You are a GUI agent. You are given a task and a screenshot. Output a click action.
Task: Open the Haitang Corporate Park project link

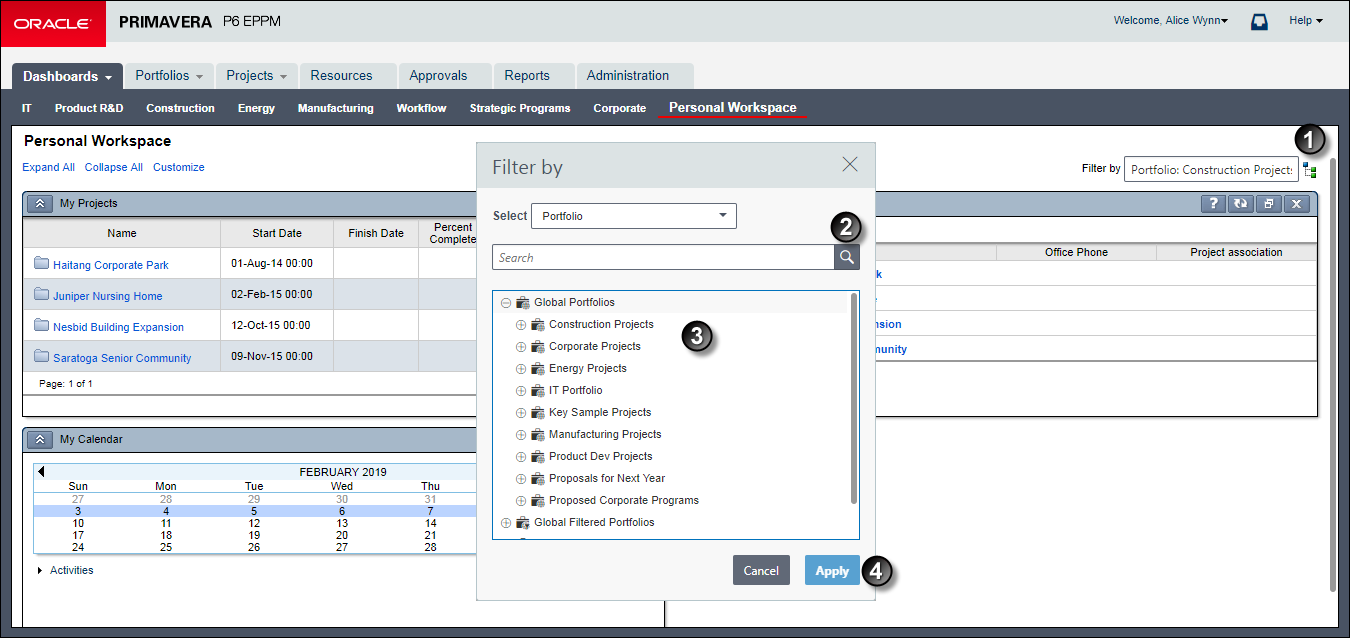[x=111, y=265]
